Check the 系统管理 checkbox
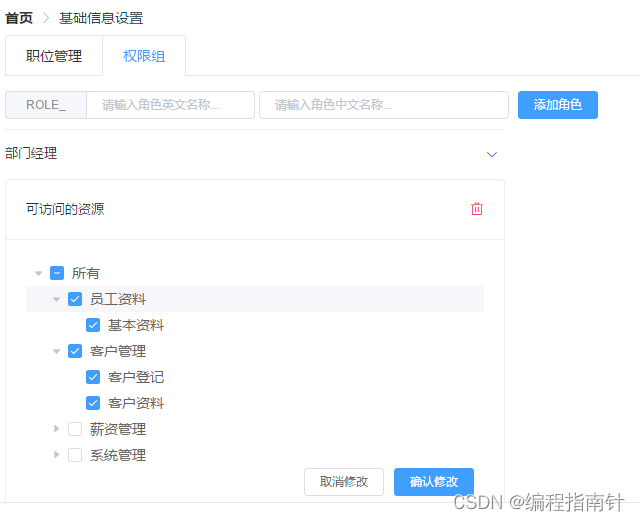 75,455
